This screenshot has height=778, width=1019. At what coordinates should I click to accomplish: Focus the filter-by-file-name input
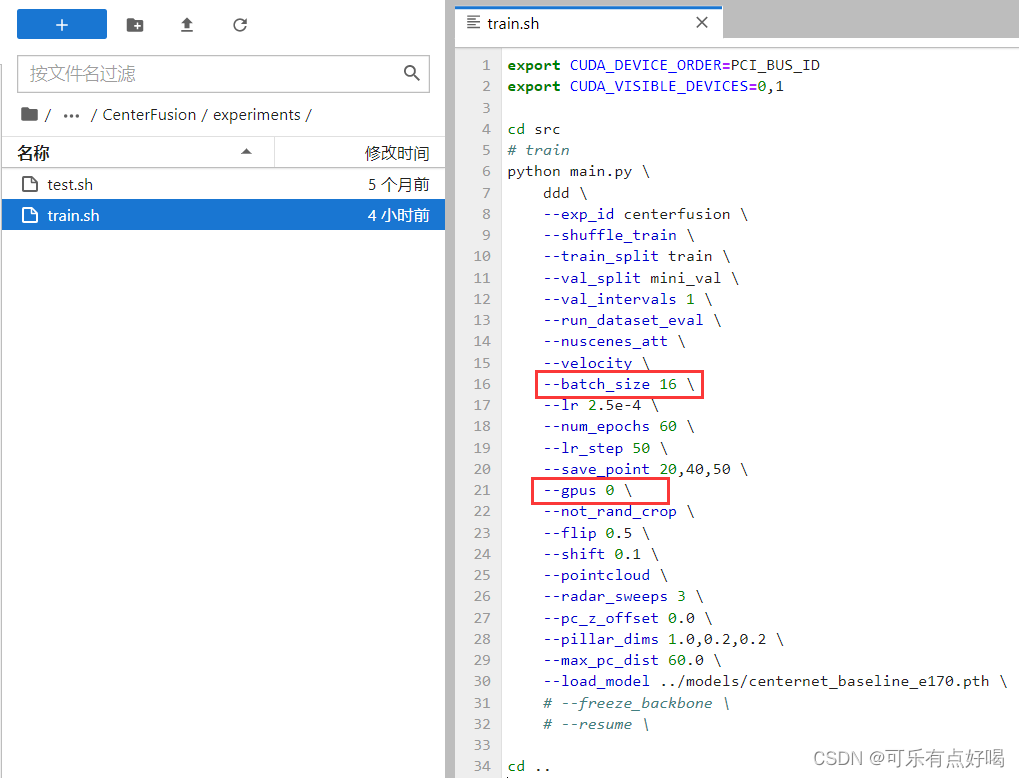point(223,73)
